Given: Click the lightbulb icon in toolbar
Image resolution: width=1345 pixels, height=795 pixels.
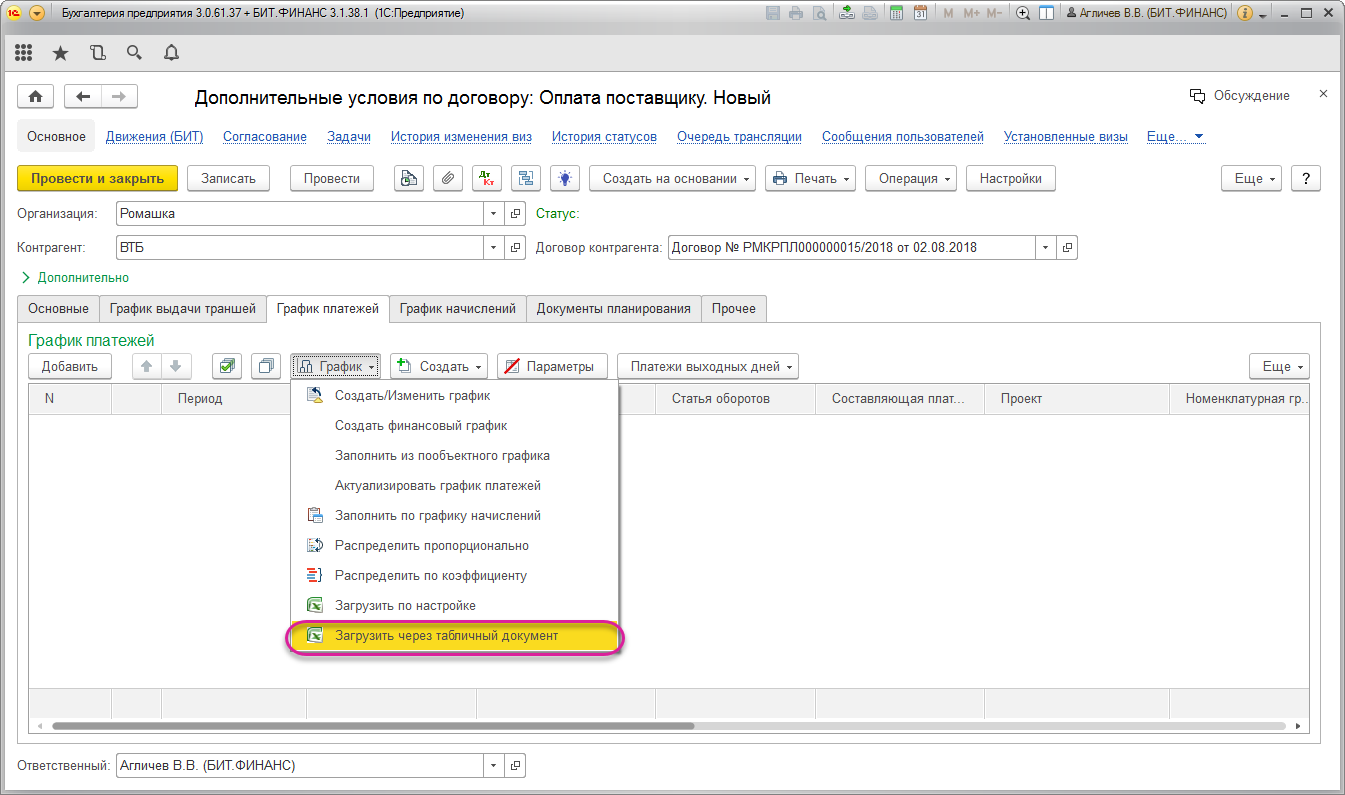Looking at the screenshot, I should [565, 178].
